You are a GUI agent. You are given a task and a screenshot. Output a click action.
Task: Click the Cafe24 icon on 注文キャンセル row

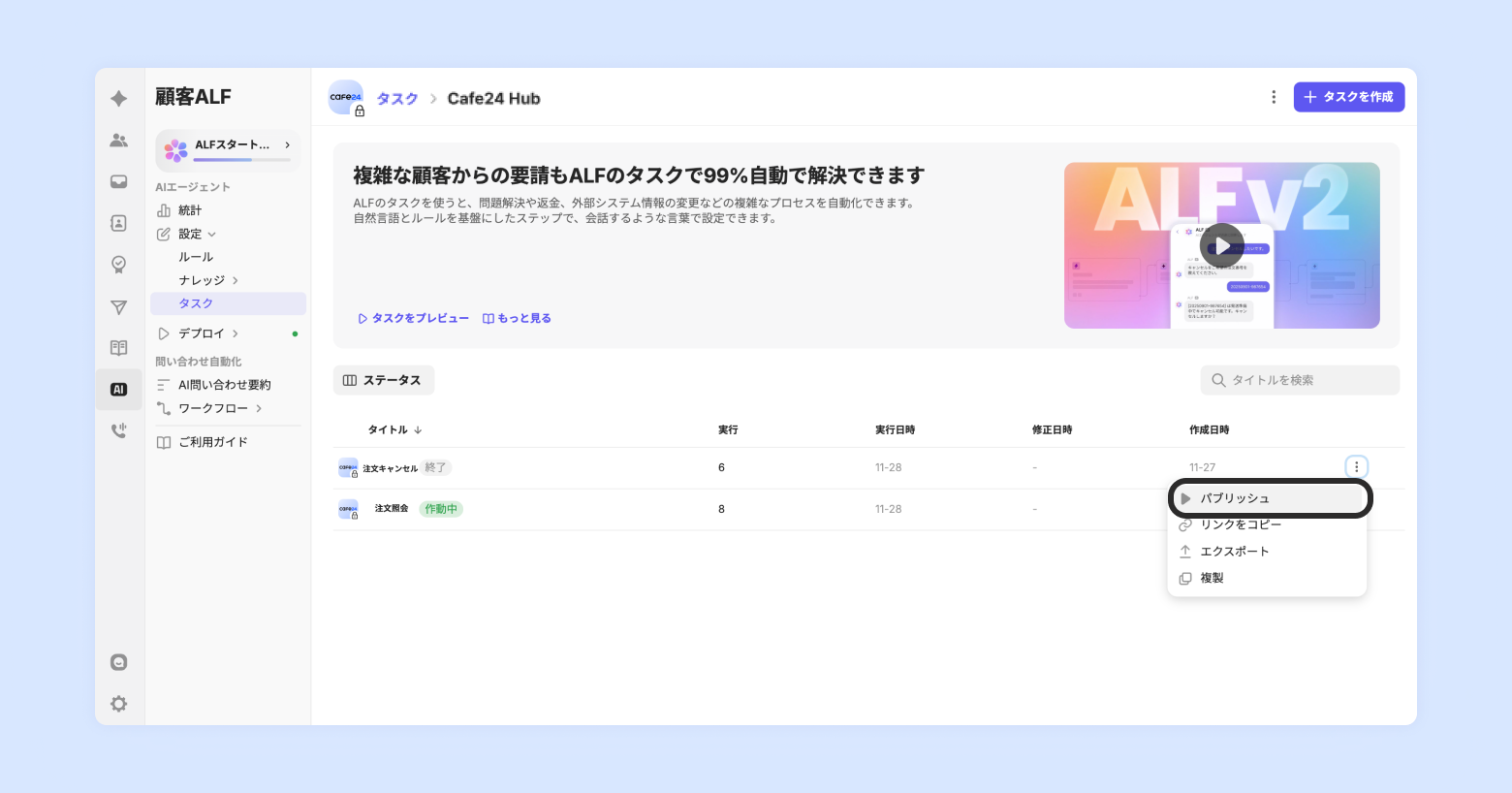point(348,468)
